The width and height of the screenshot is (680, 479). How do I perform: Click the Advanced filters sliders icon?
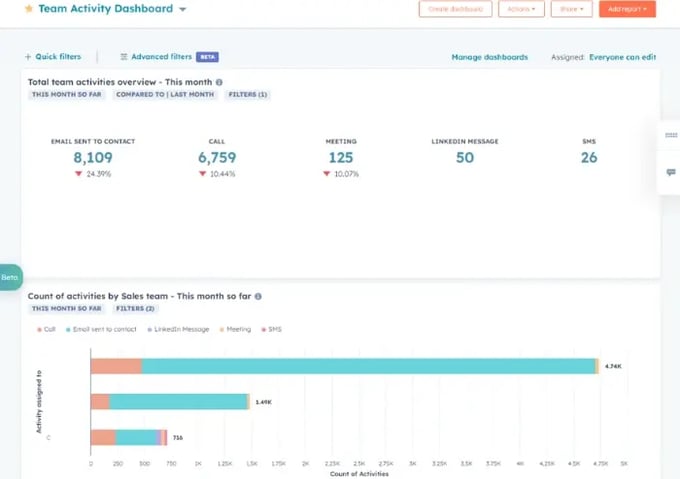point(123,57)
